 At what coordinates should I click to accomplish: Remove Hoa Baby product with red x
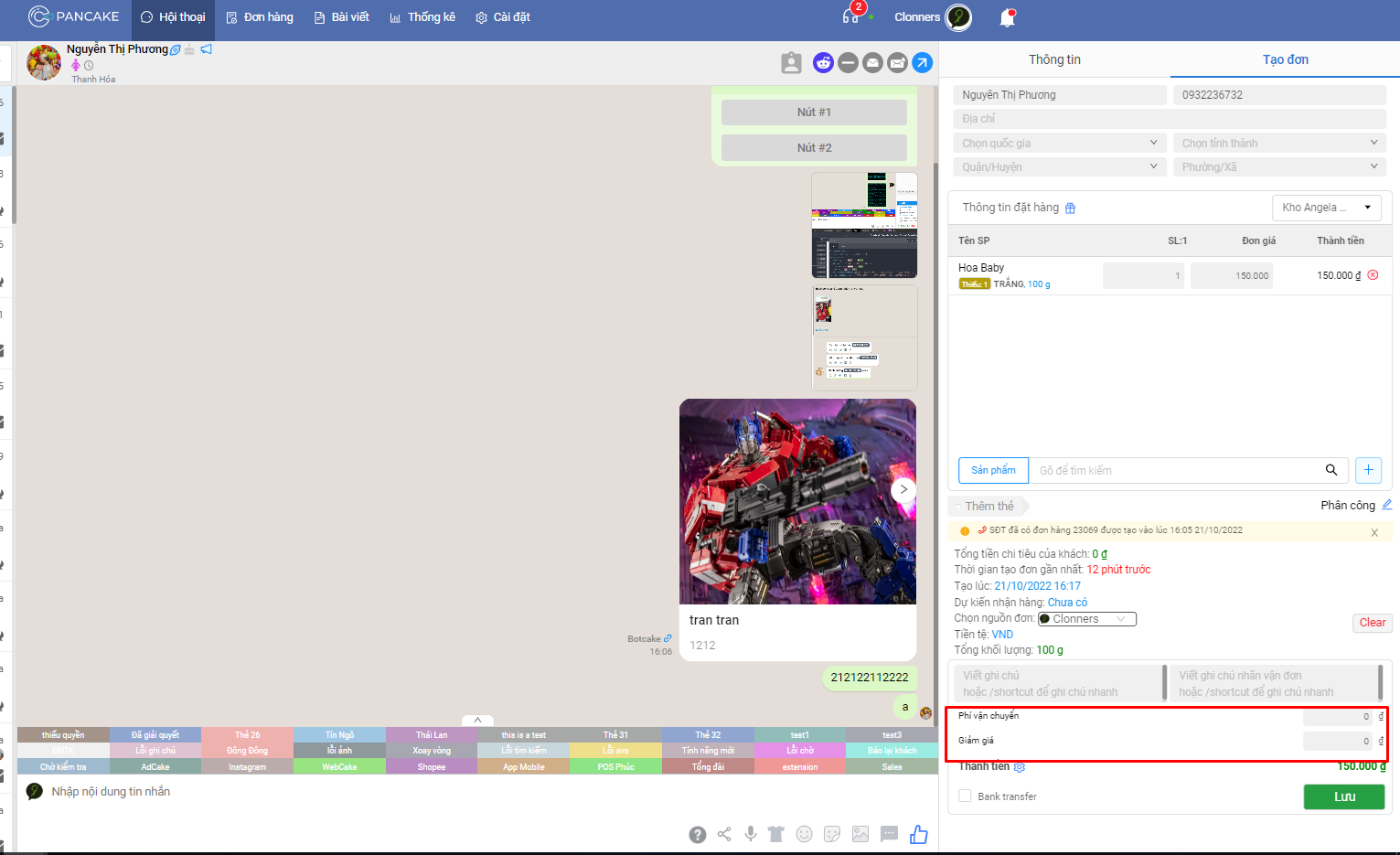click(x=1373, y=275)
